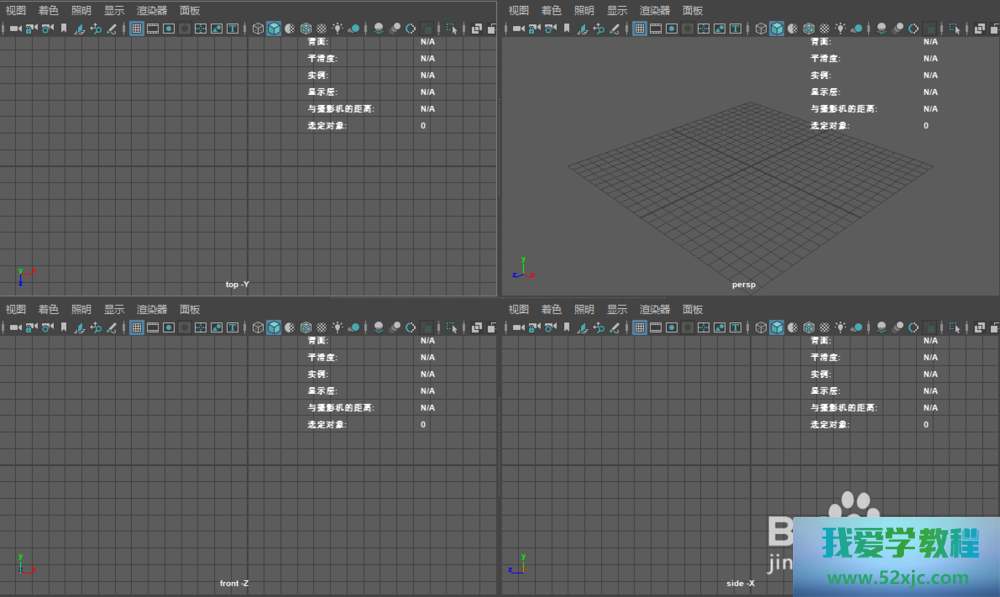Click Bookmarks icon in side view panel
The width and height of the screenshot is (1000, 597).
tap(567, 327)
